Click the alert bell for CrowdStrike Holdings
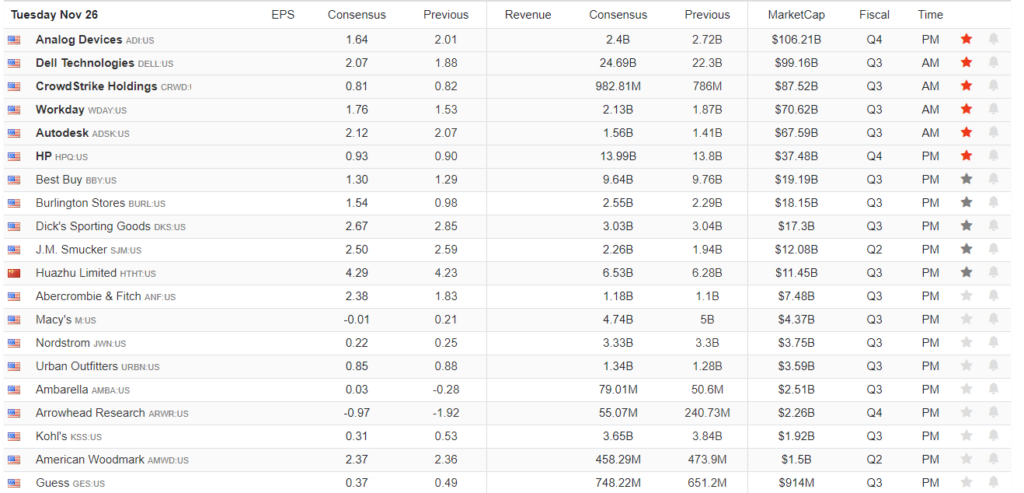Screen dimensions: 1024x493 point(993,86)
